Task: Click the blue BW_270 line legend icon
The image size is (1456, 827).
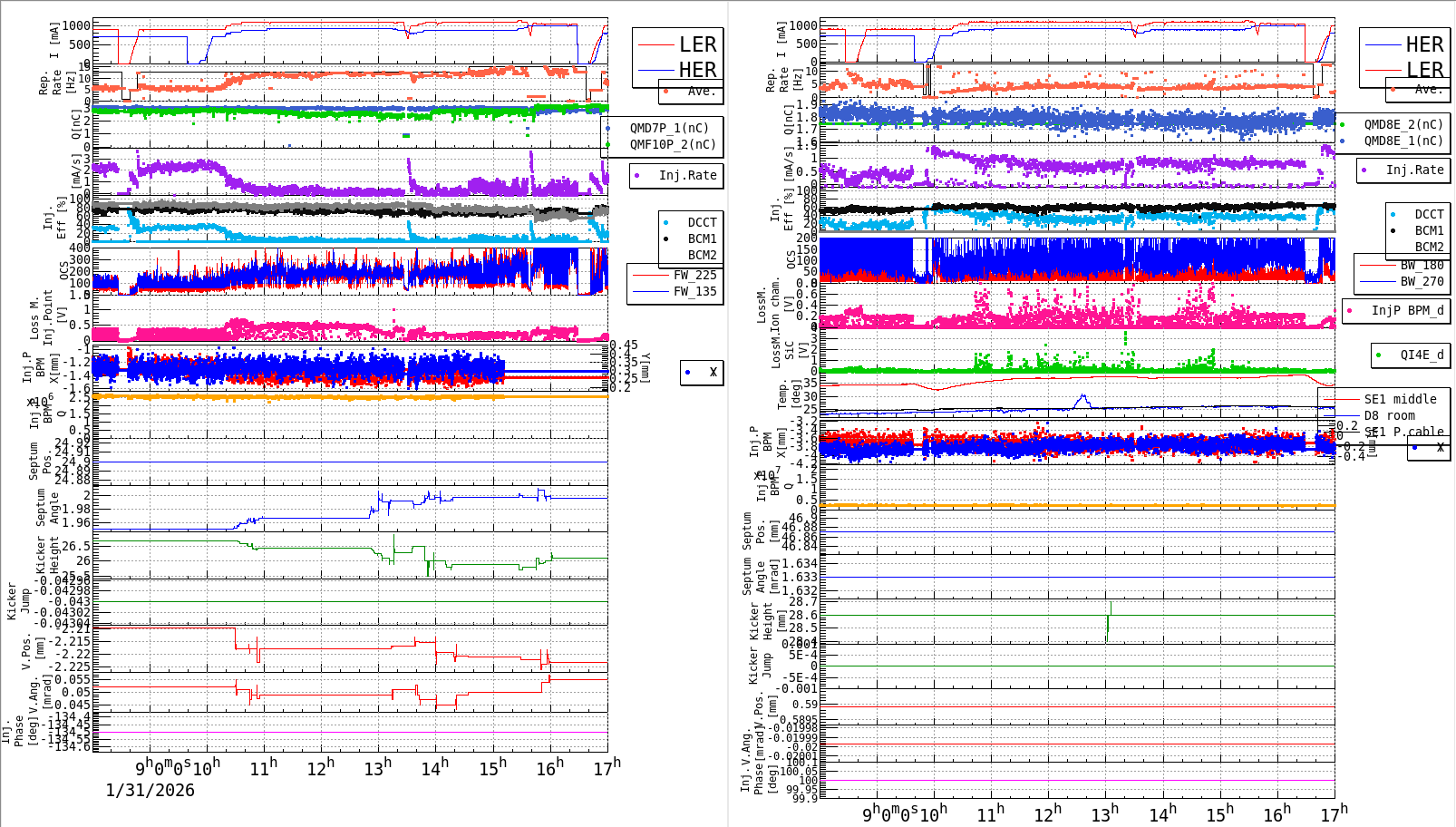Action: (1377, 282)
